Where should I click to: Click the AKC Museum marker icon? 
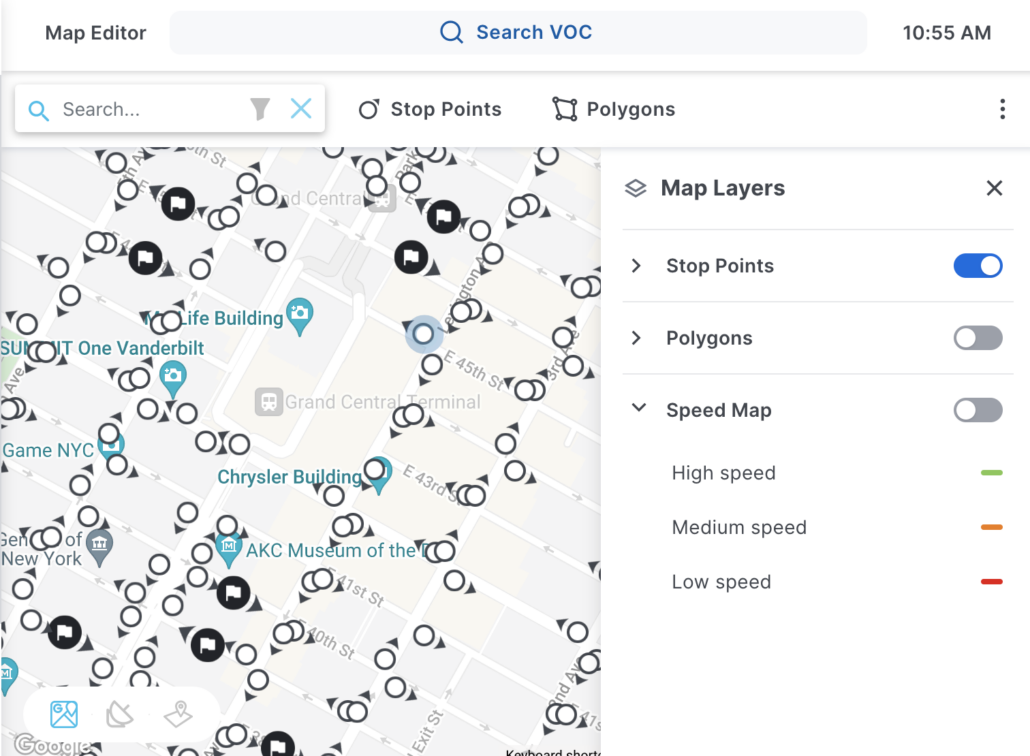pyautogui.click(x=228, y=550)
